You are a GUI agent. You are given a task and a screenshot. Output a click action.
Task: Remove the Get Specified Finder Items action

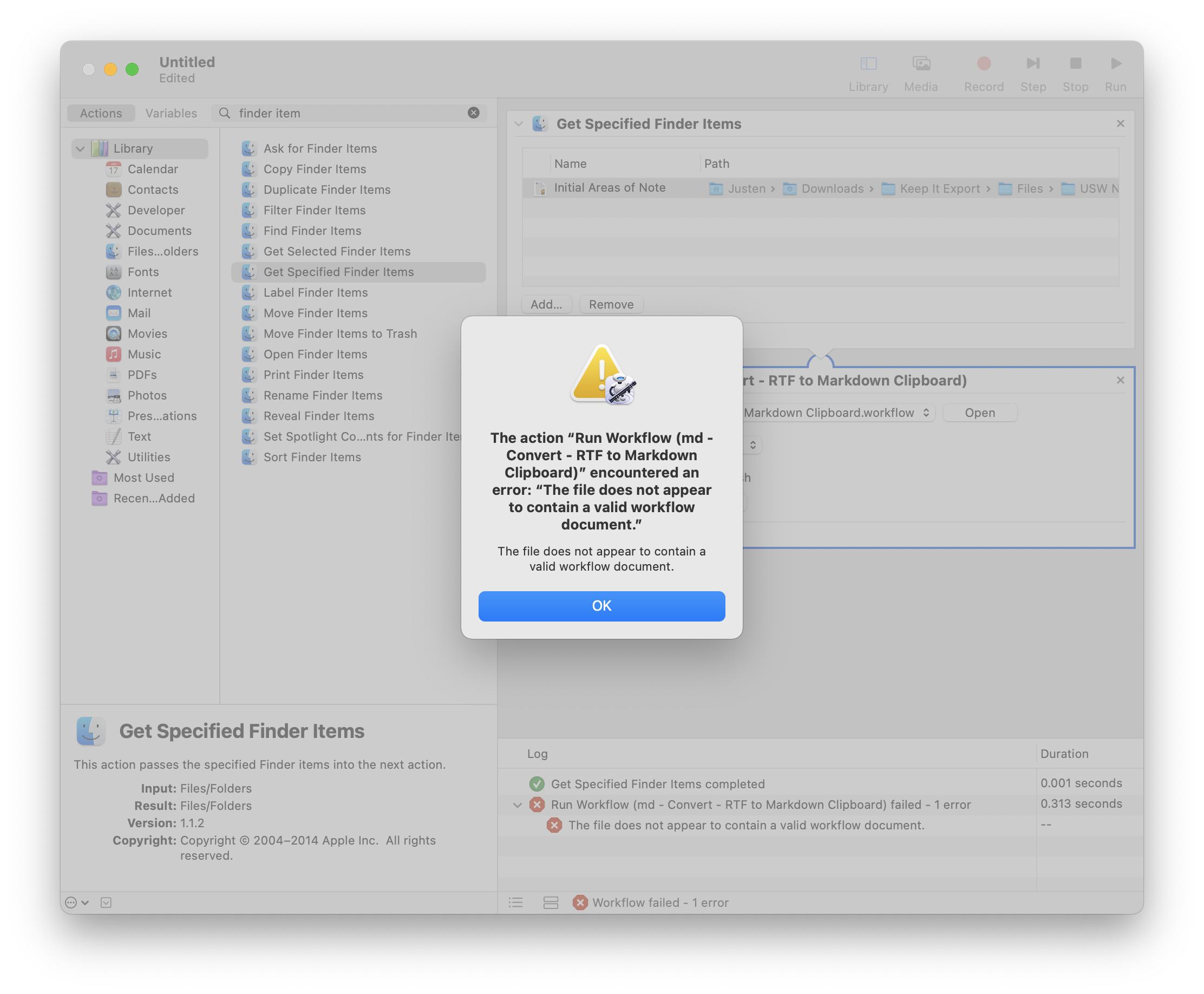[1121, 123]
